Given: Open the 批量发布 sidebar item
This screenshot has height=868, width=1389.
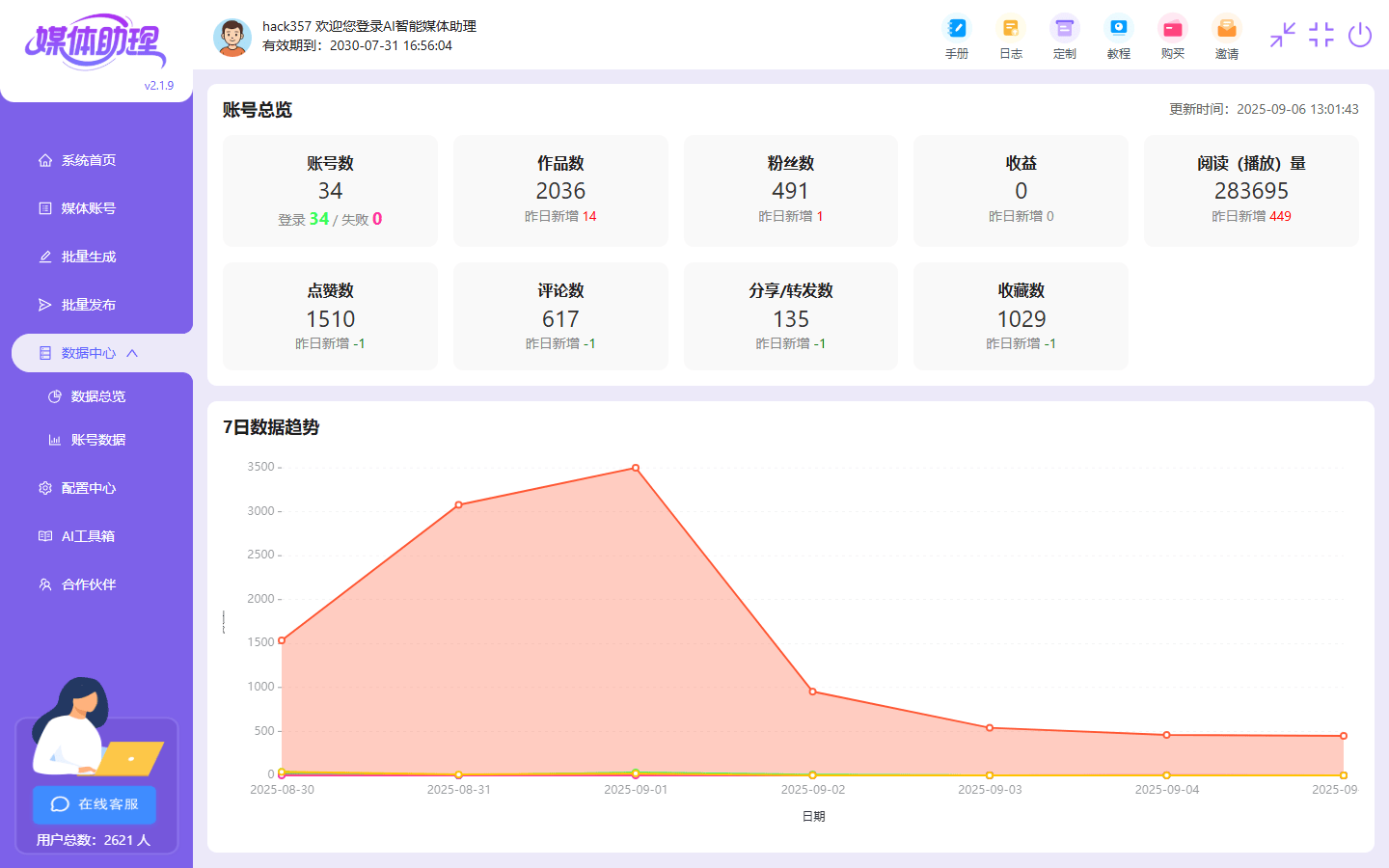Looking at the screenshot, I should coord(88,305).
